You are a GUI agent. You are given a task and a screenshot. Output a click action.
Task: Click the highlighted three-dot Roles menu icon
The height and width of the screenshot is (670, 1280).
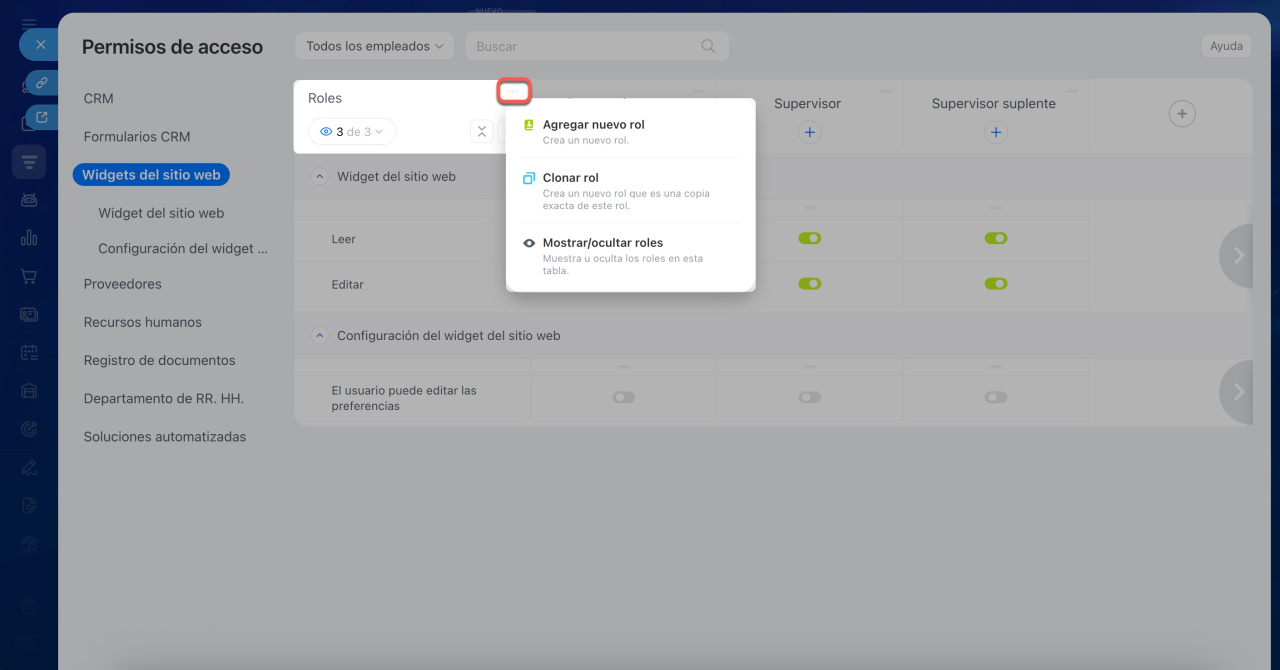point(514,92)
